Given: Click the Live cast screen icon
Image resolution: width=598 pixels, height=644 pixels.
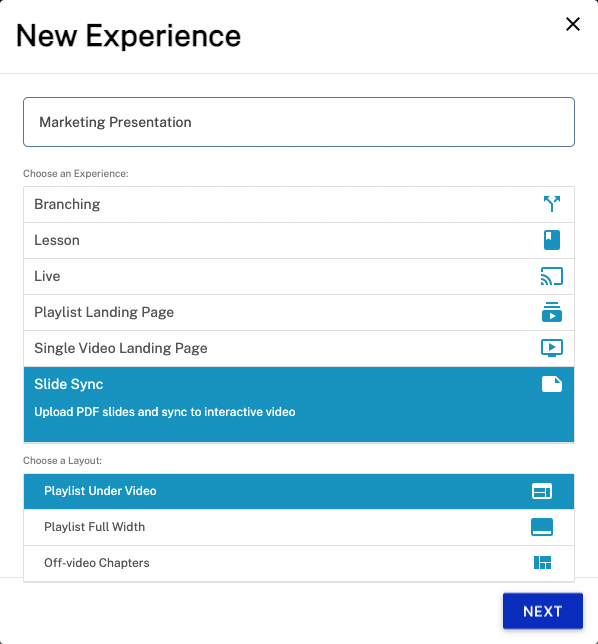Looking at the screenshot, I should 552,276.
